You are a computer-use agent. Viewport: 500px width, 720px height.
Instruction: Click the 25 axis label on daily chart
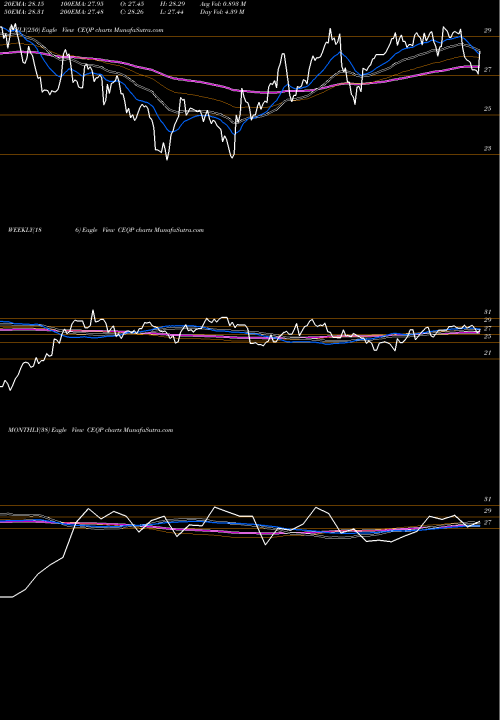(487, 109)
